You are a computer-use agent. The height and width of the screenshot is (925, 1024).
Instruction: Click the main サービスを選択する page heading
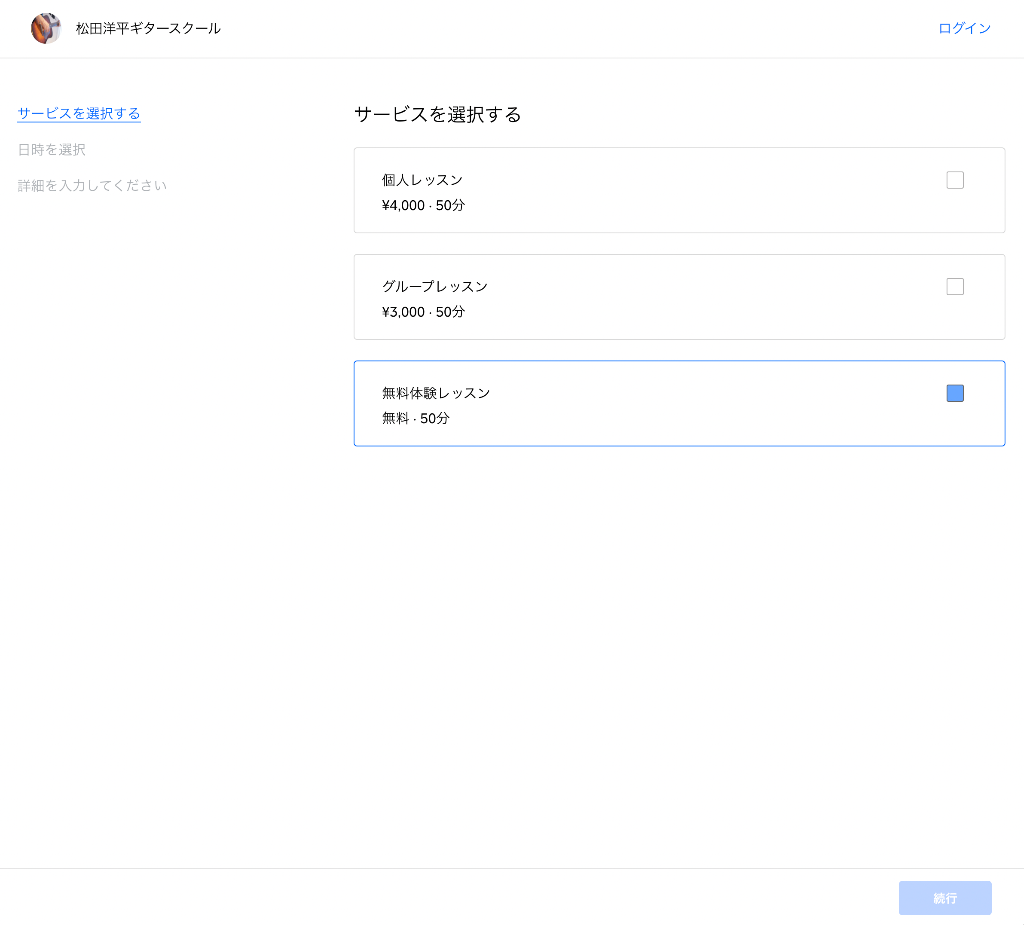(x=438, y=115)
